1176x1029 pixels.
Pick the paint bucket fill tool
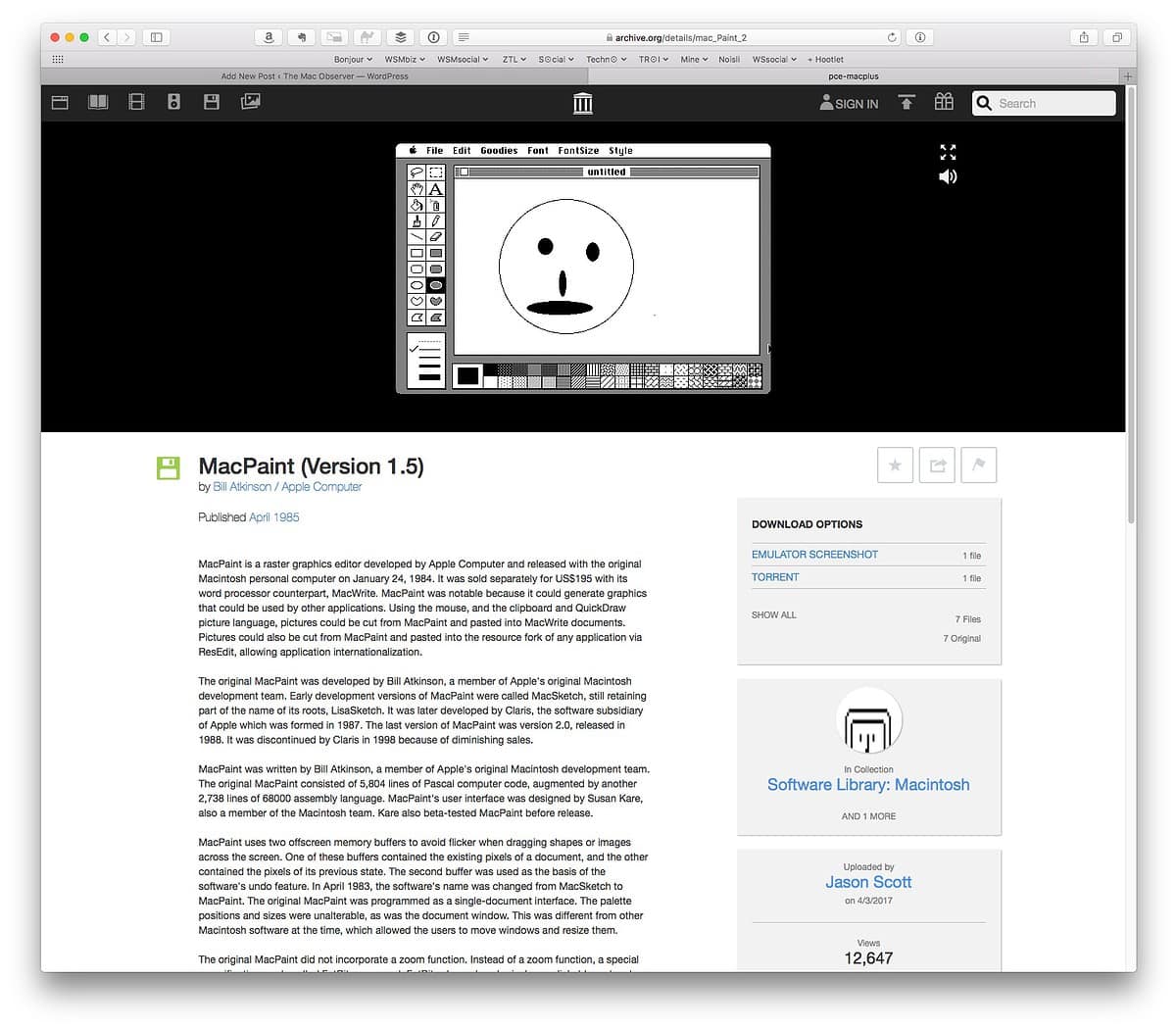point(416,204)
